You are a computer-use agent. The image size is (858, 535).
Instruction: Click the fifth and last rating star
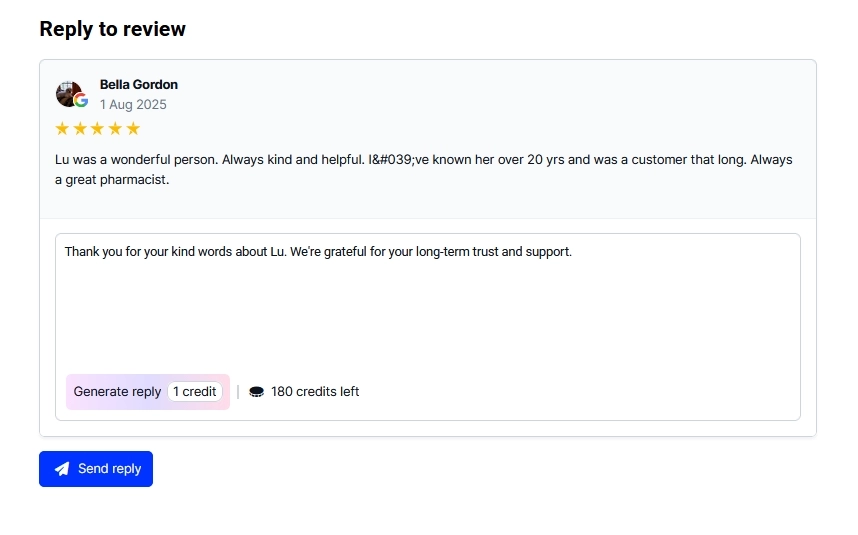133,129
